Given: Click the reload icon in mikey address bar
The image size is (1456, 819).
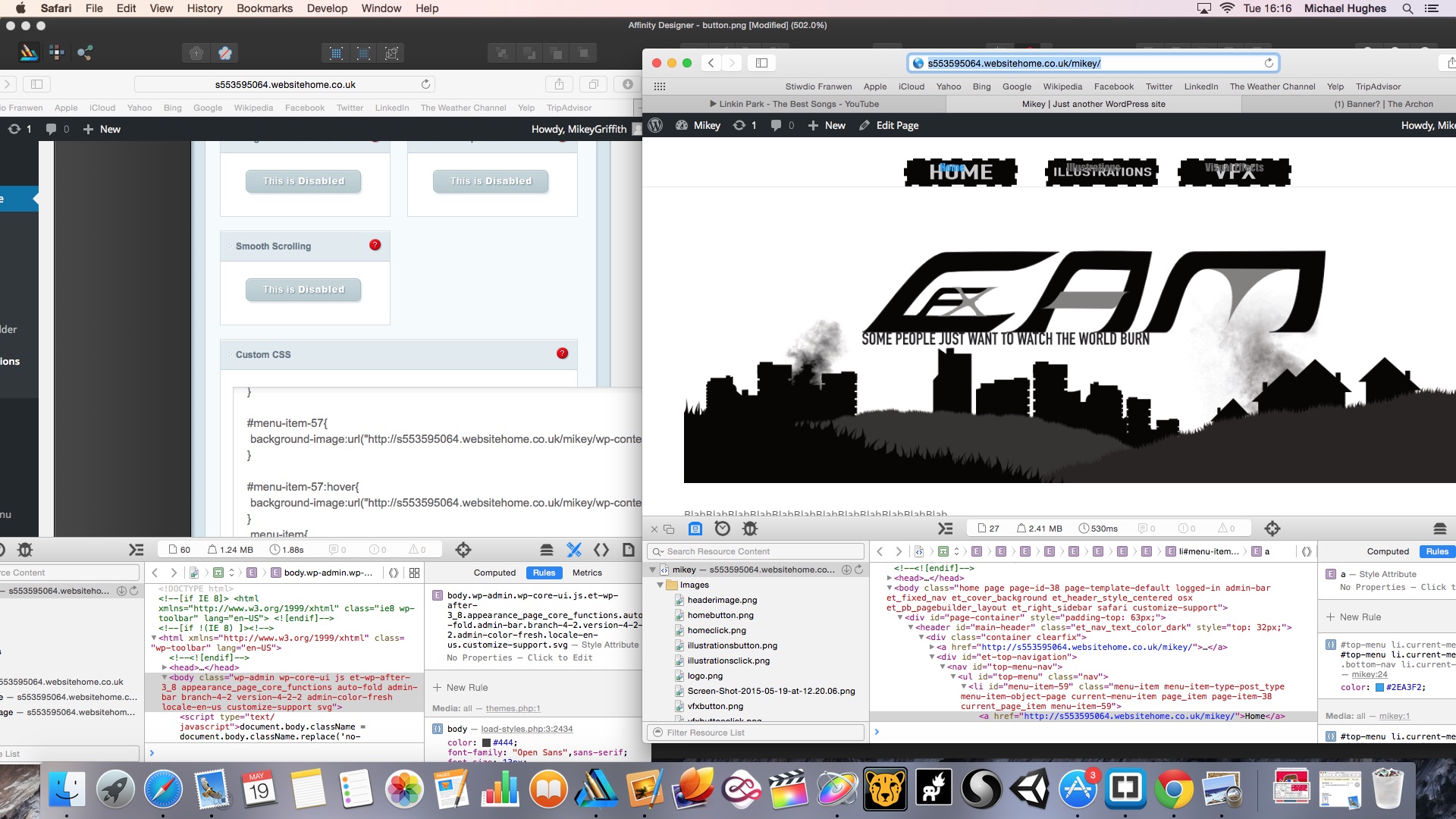Looking at the screenshot, I should coord(1269,63).
